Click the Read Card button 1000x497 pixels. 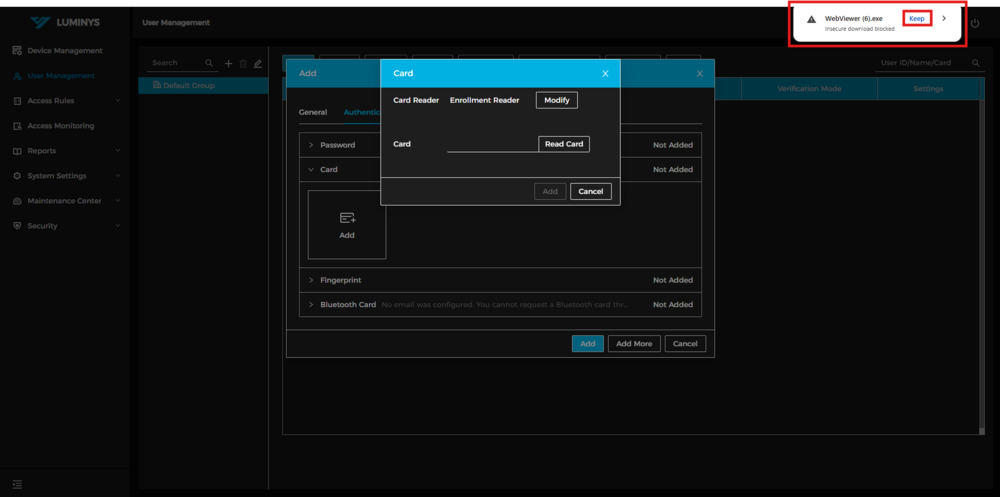tap(564, 144)
